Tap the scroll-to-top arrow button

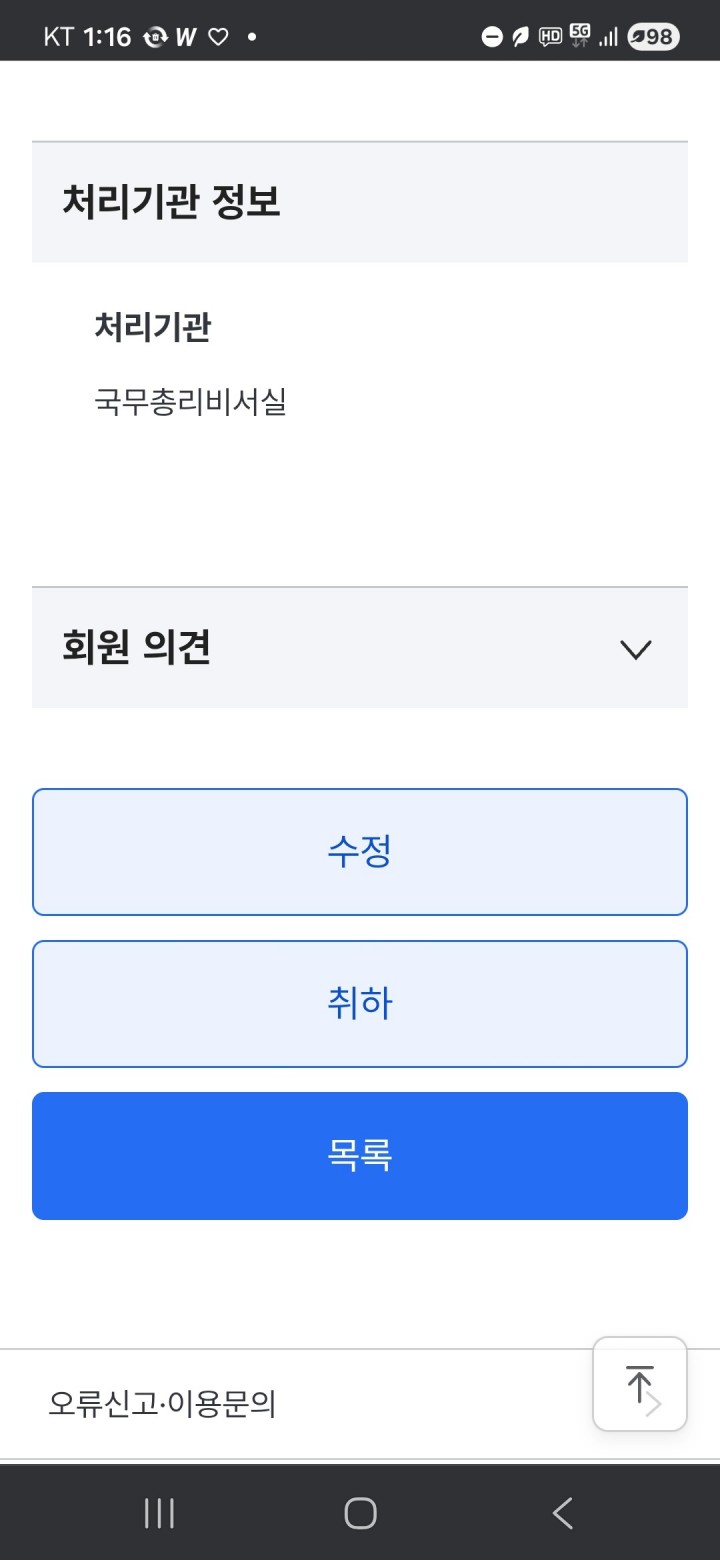point(640,1383)
